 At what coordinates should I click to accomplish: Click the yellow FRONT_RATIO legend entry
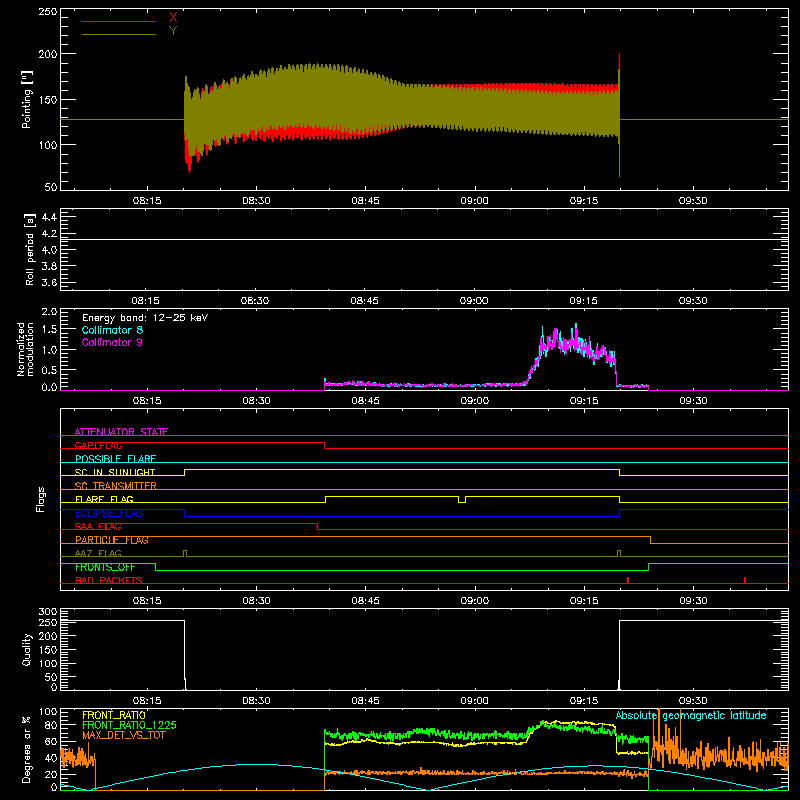[114, 715]
